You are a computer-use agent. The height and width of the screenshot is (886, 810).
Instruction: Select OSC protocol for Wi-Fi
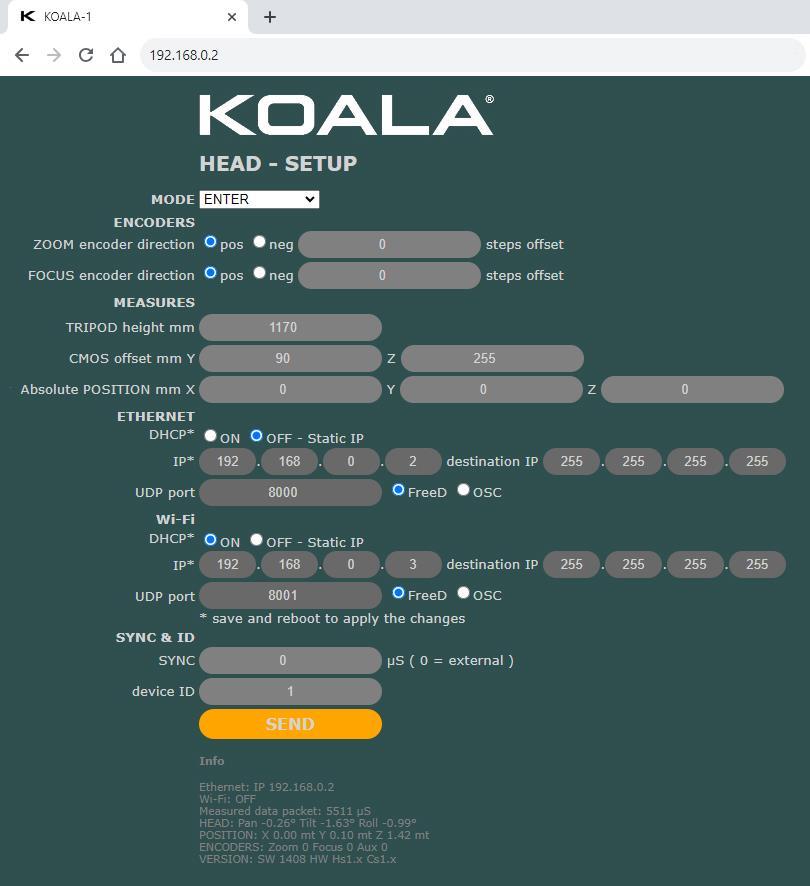point(464,593)
